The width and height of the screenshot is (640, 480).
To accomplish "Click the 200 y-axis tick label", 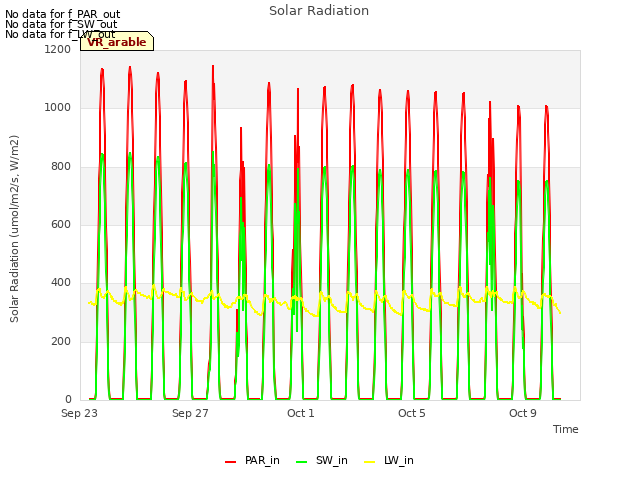I will 61,342.
